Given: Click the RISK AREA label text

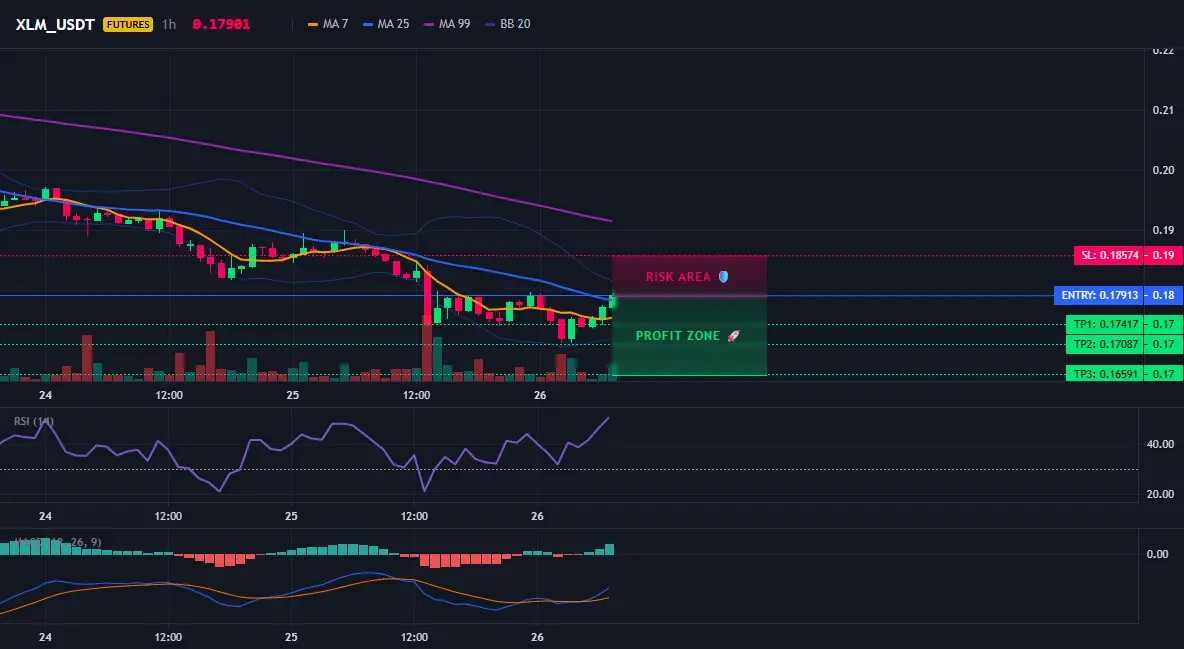Looking at the screenshot, I should (x=678, y=277).
